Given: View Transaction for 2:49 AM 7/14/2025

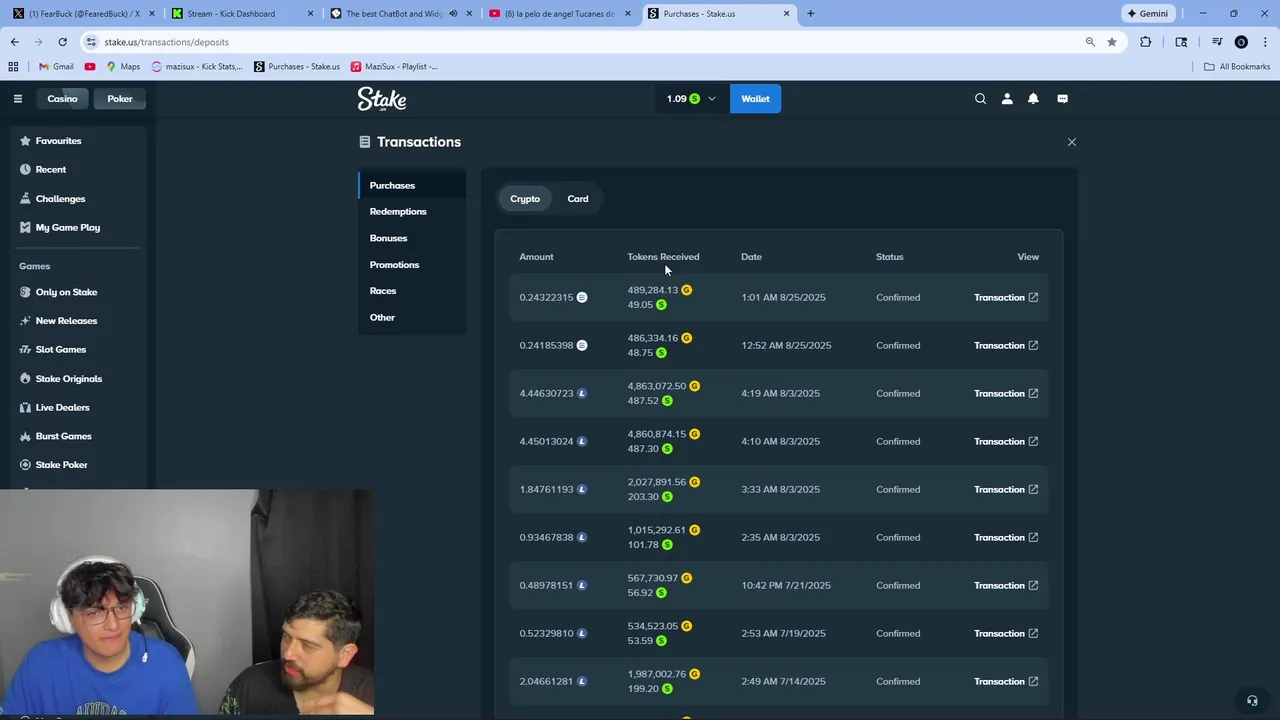Looking at the screenshot, I should coord(1006,681).
